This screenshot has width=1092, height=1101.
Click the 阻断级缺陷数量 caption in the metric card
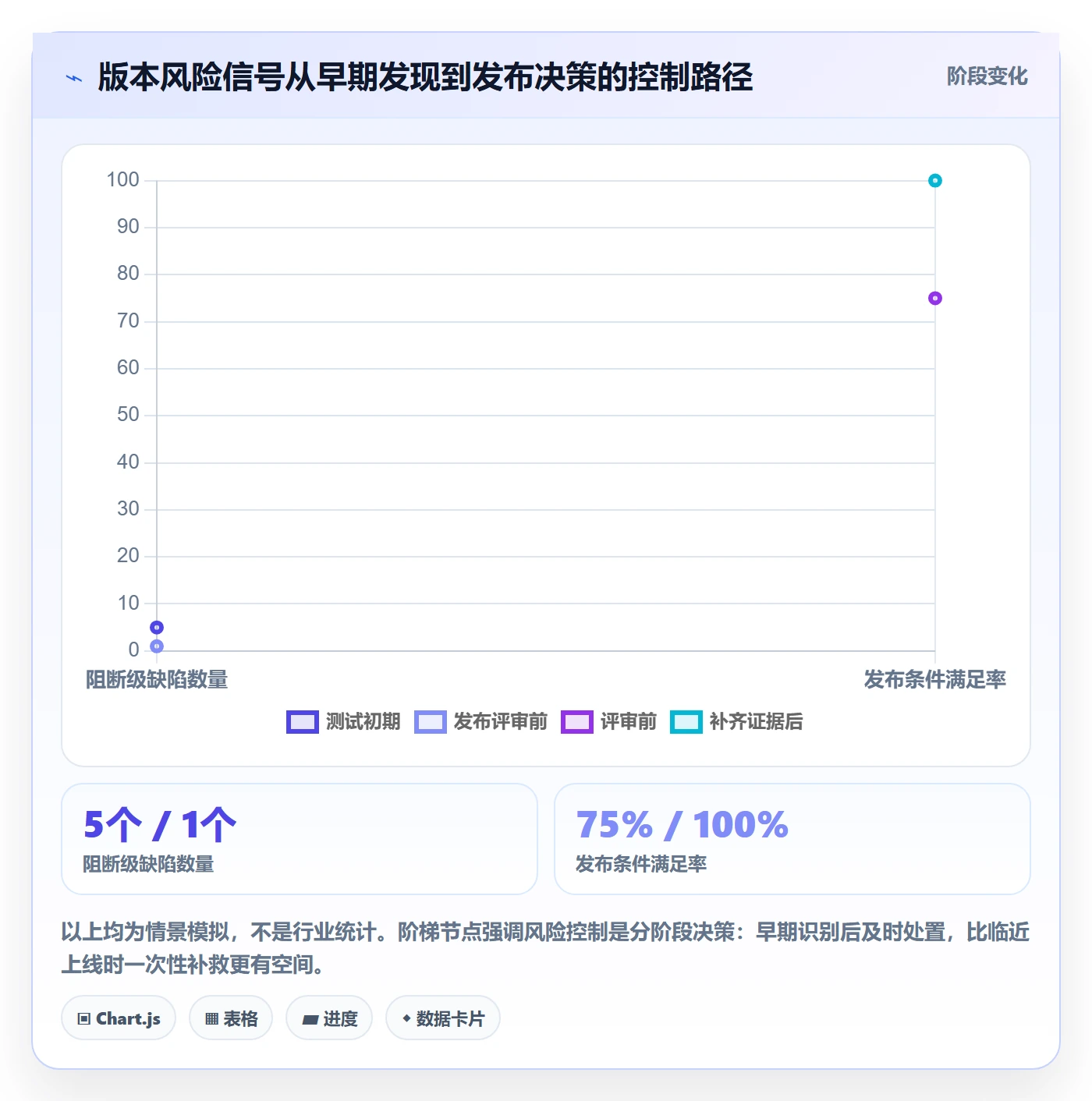[x=148, y=864]
